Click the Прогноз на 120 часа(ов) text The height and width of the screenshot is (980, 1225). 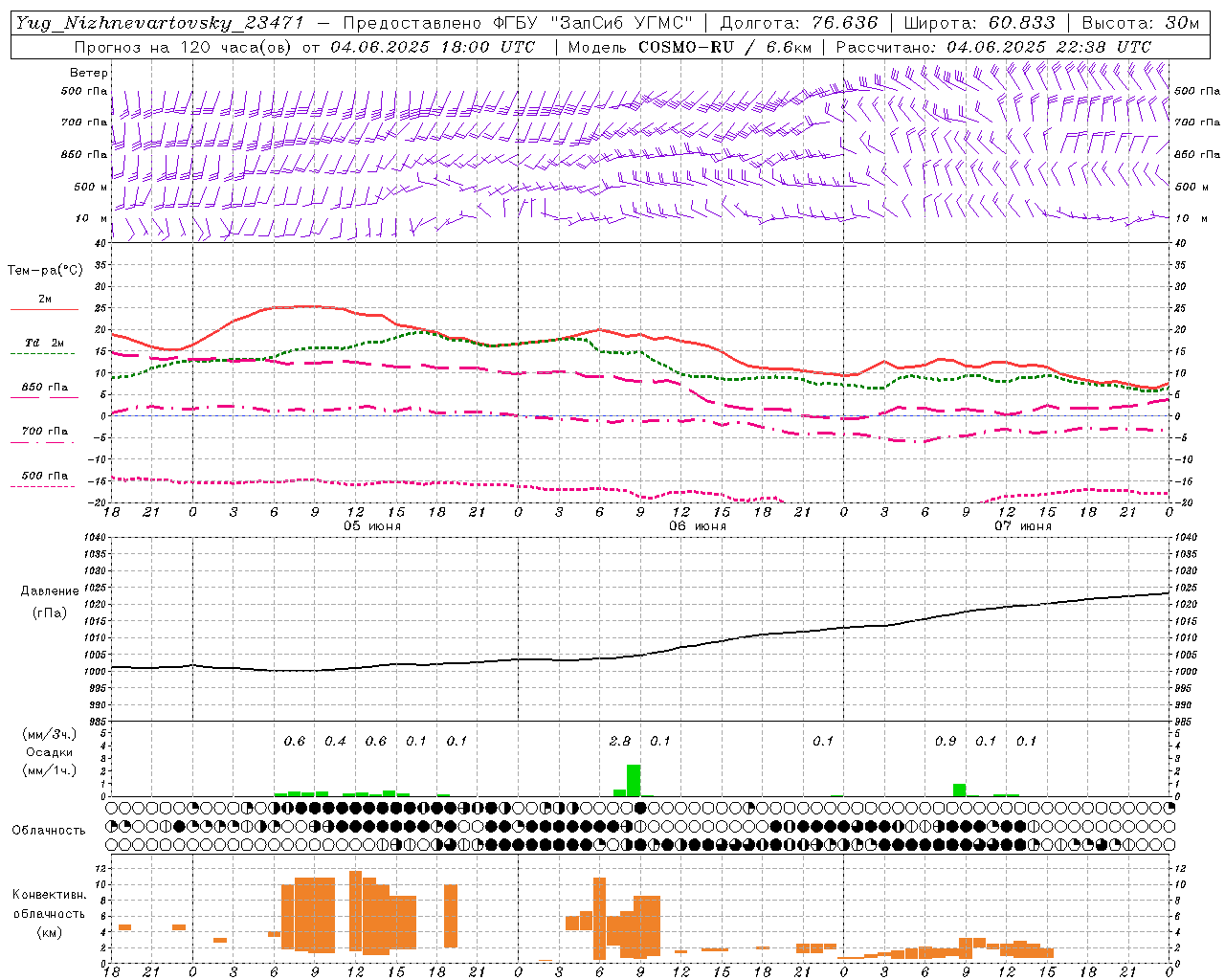pos(184,47)
